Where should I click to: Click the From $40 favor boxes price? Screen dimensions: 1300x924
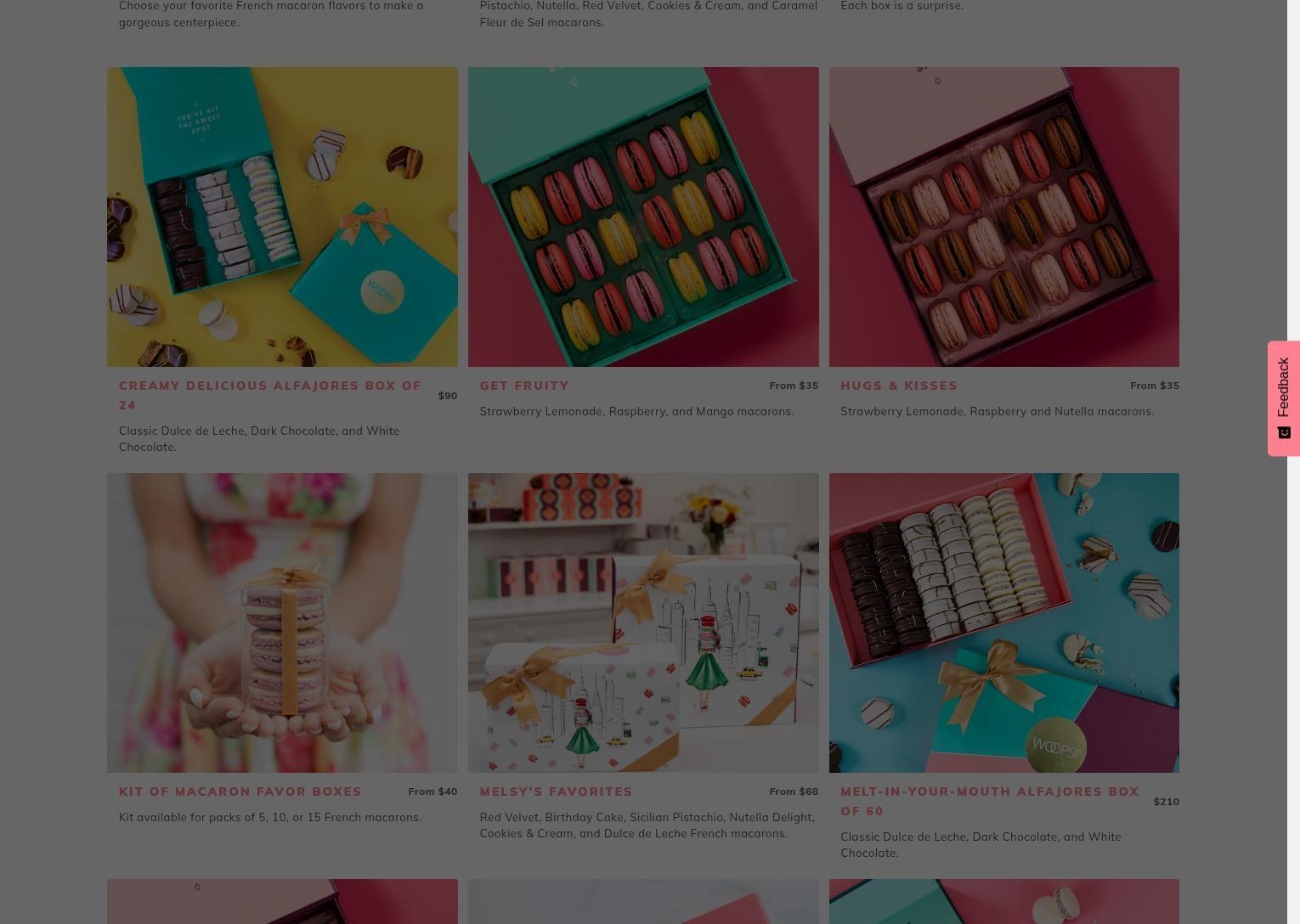tap(432, 792)
